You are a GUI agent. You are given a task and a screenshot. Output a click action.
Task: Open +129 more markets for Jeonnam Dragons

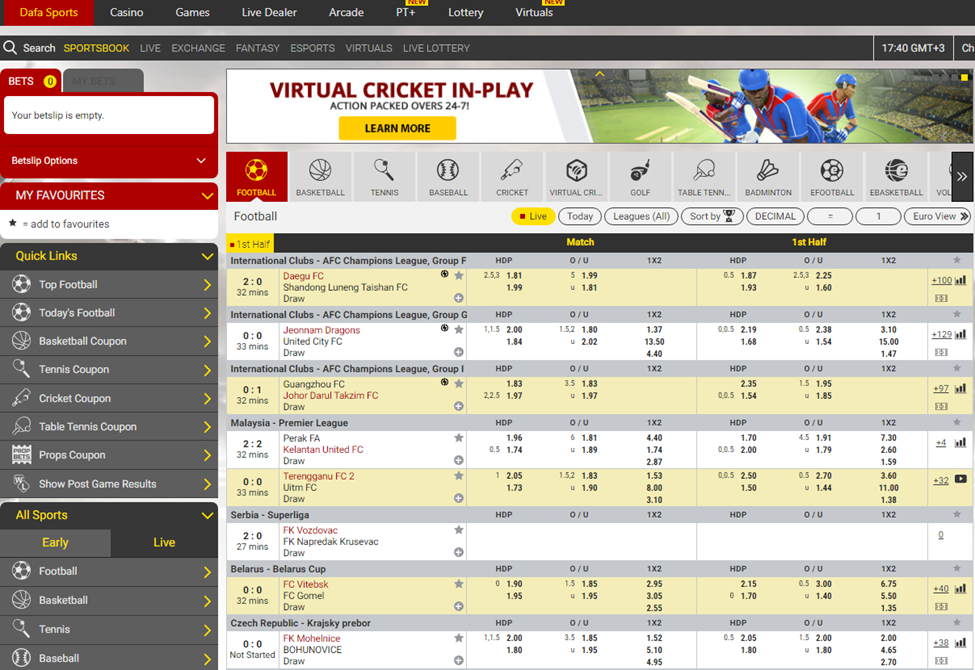[x=941, y=334]
